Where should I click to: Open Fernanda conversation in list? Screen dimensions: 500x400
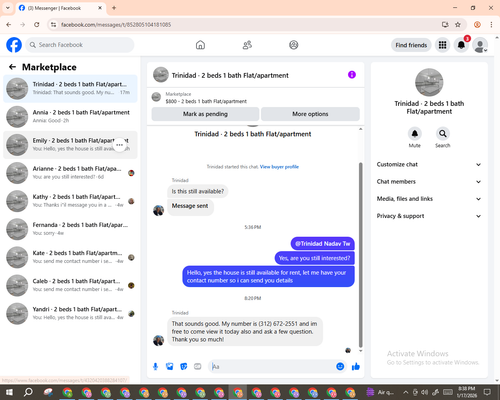coord(70,229)
